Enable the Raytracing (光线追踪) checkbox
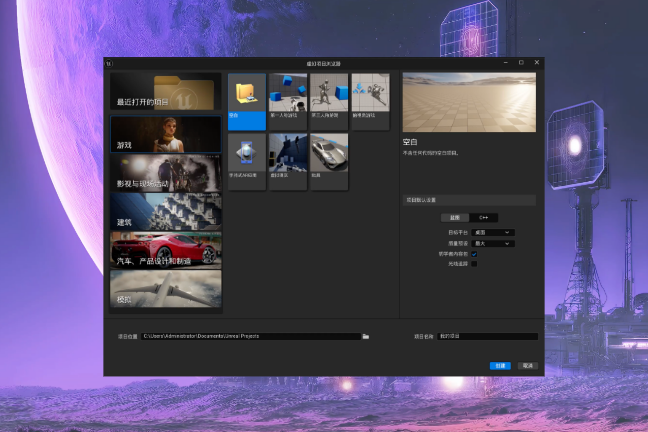 tap(474, 264)
